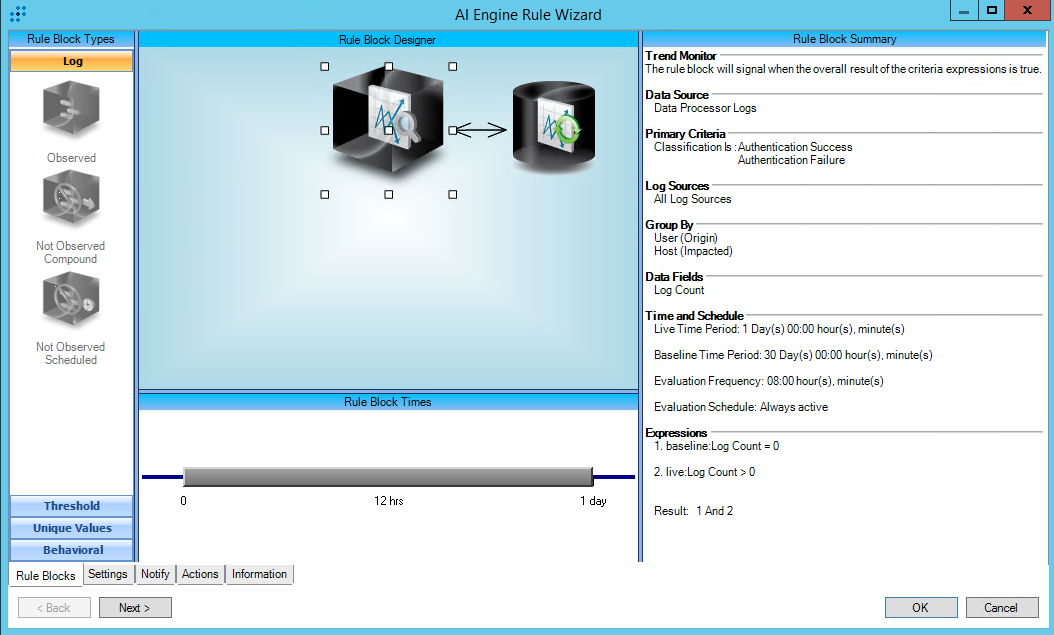Expand the Behavioral rule block section
This screenshot has width=1054, height=635.
(71, 550)
